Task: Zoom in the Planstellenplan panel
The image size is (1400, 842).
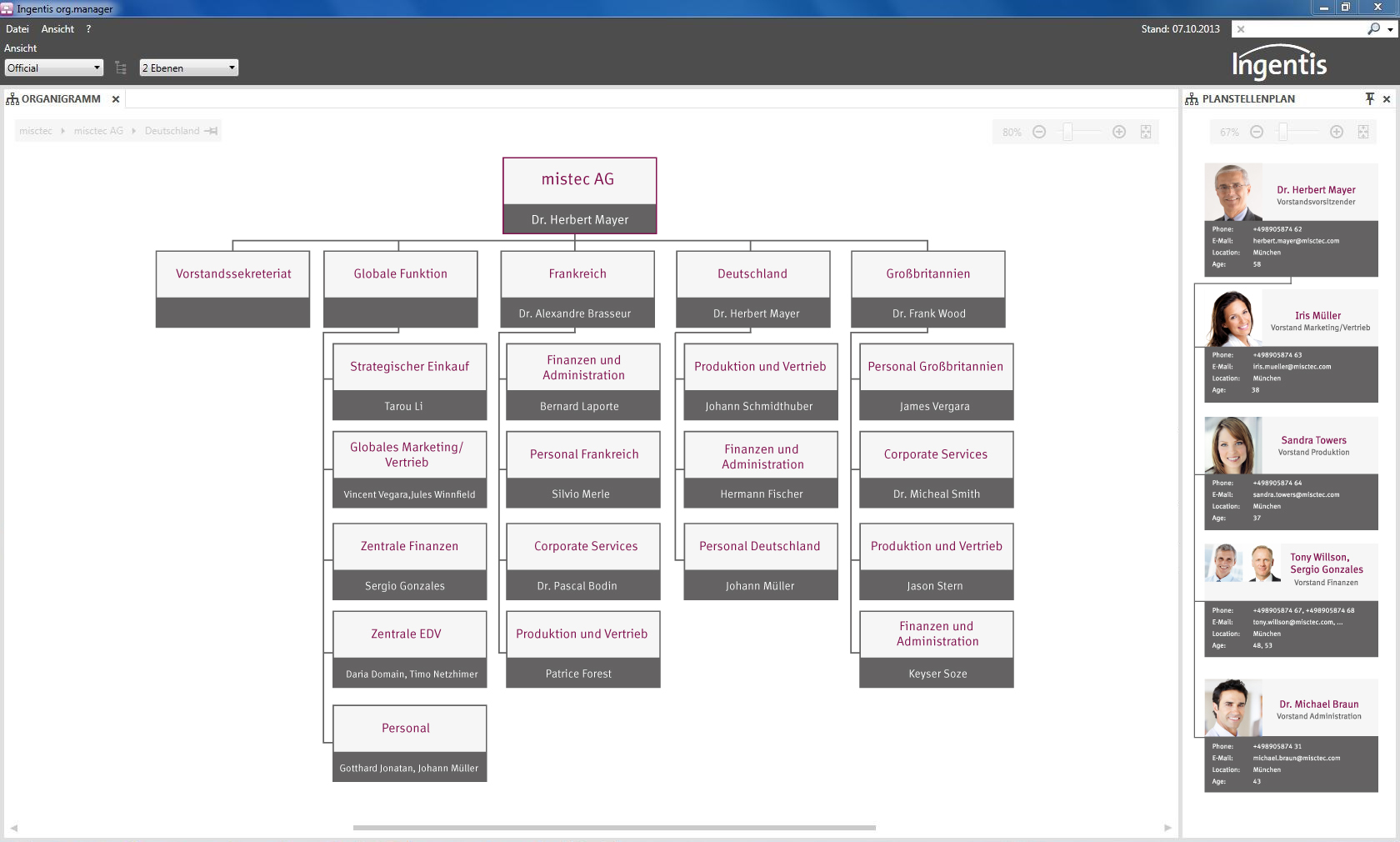Action: 1337,132
